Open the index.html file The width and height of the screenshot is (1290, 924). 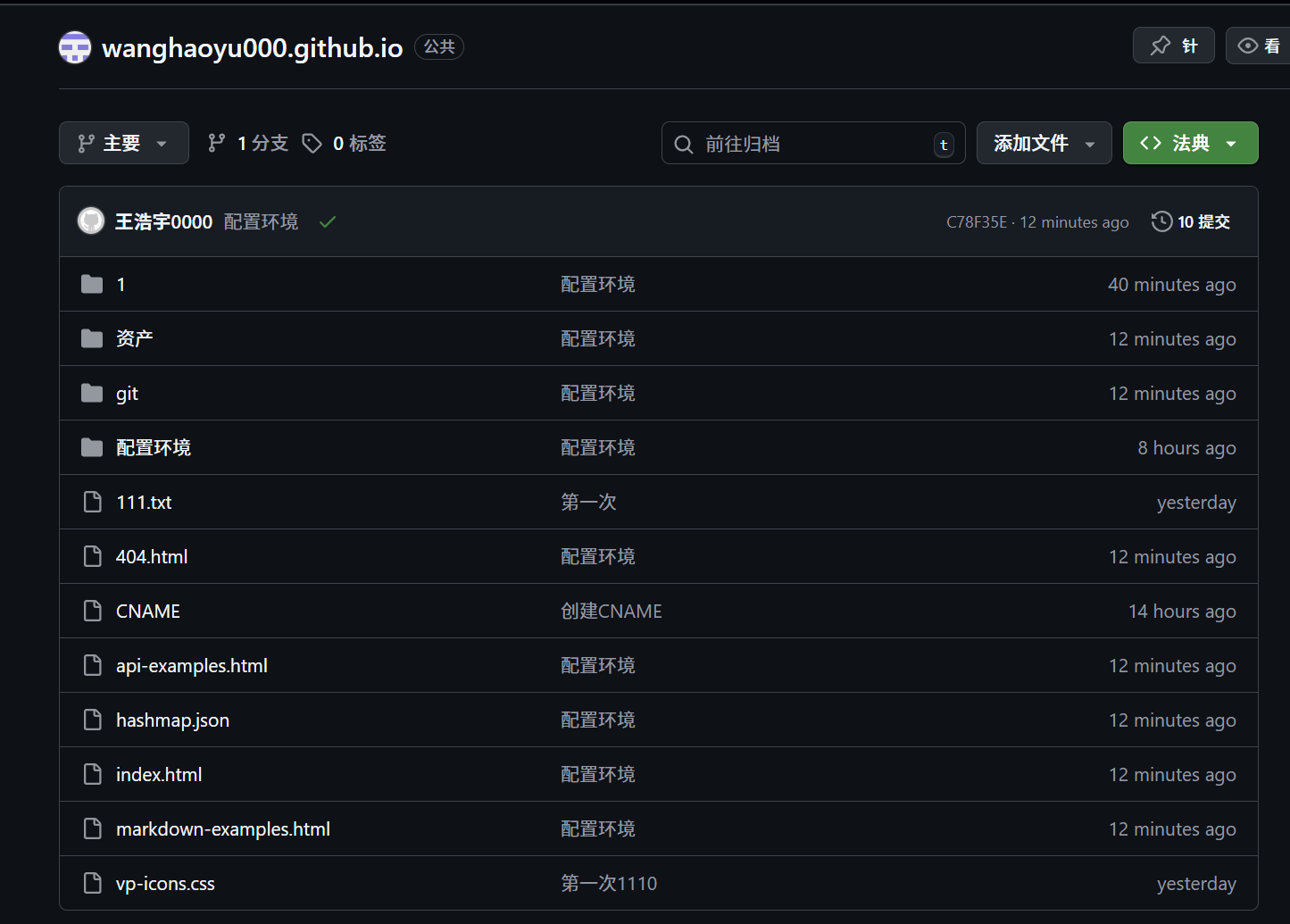click(159, 775)
